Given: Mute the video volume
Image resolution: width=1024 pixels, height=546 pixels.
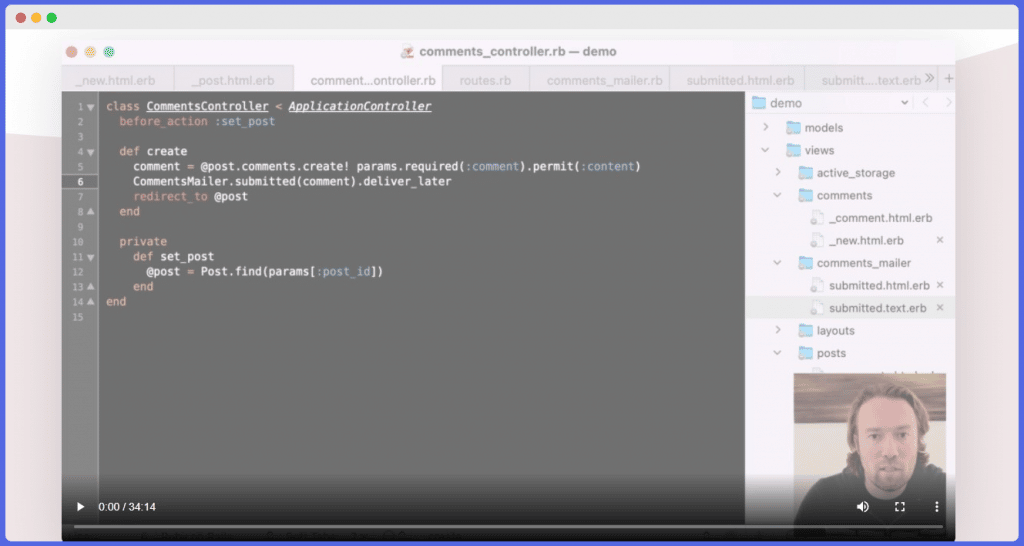Looking at the screenshot, I should coord(863,507).
